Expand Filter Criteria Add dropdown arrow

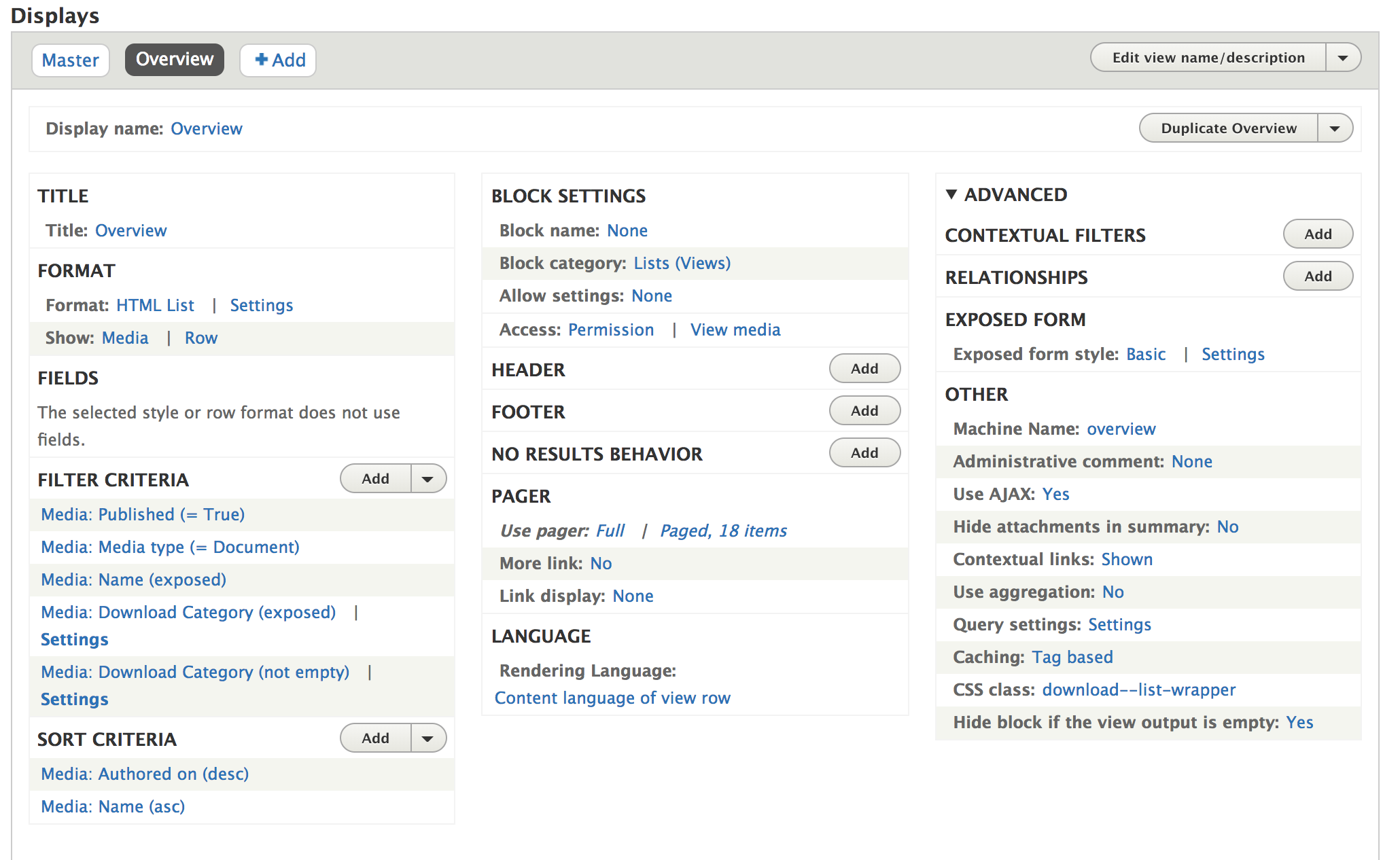pyautogui.click(x=427, y=479)
